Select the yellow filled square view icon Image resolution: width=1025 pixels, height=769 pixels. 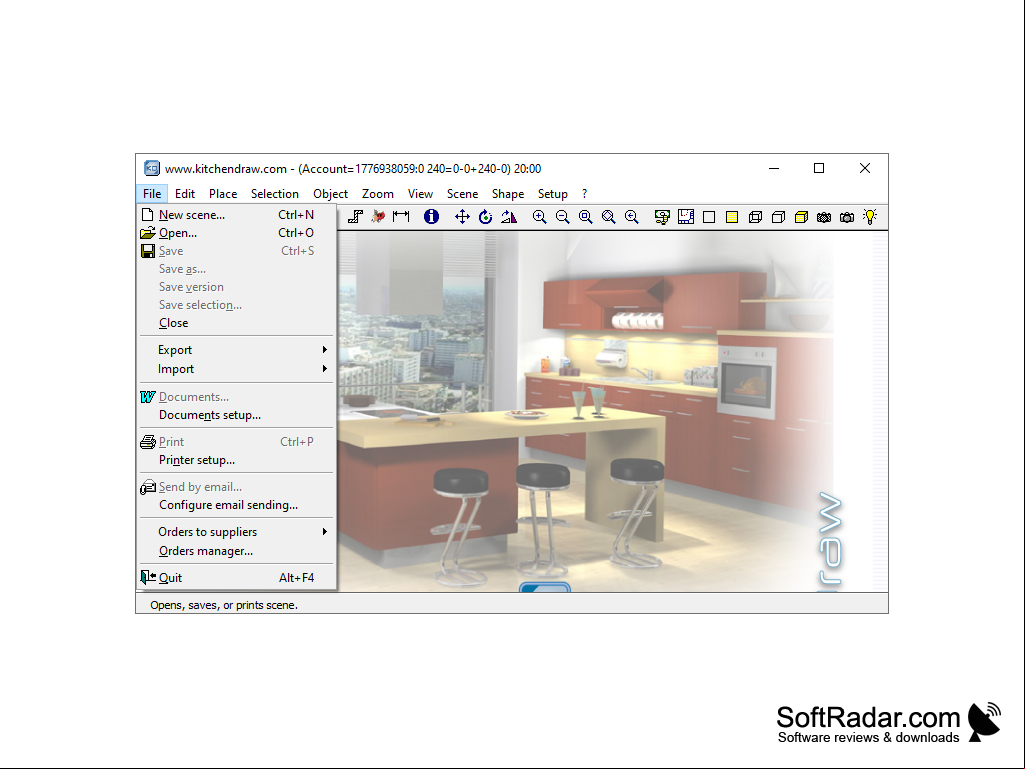point(732,217)
